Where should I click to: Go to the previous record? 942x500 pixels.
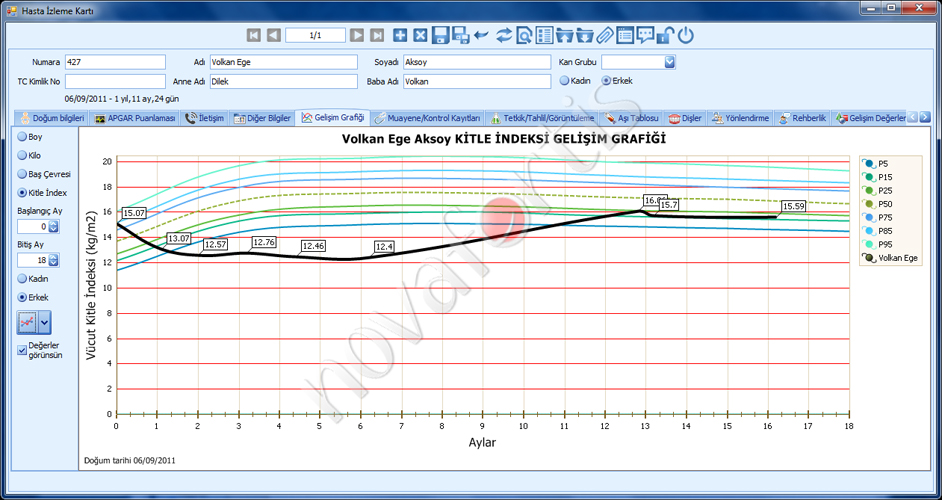pyautogui.click(x=274, y=35)
